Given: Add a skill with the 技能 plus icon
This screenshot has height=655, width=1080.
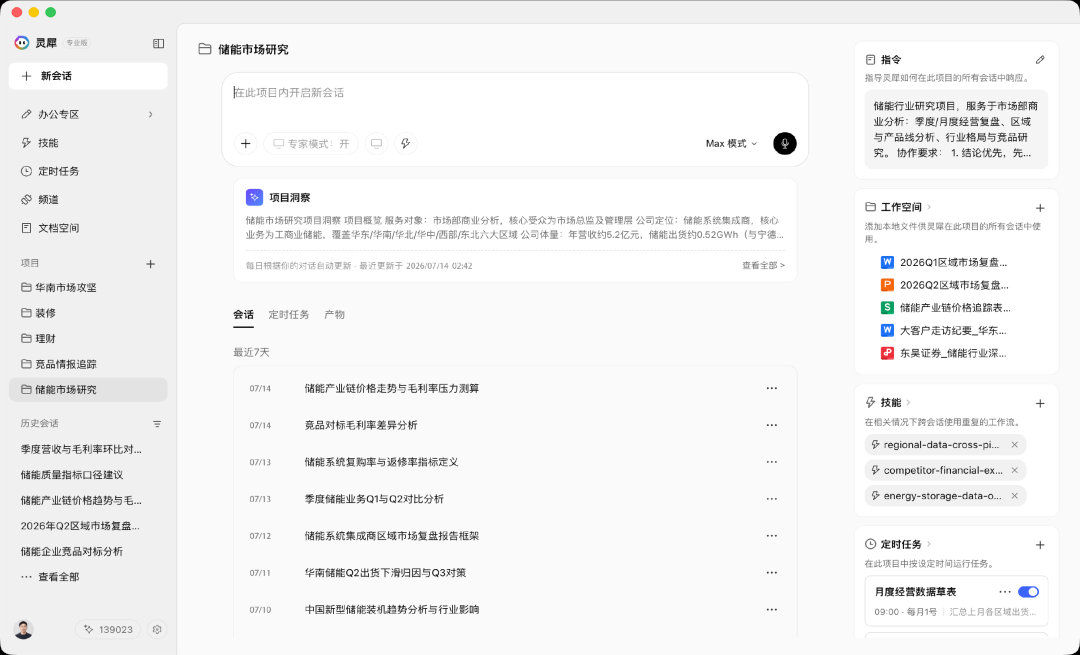Looking at the screenshot, I should (x=1040, y=403).
